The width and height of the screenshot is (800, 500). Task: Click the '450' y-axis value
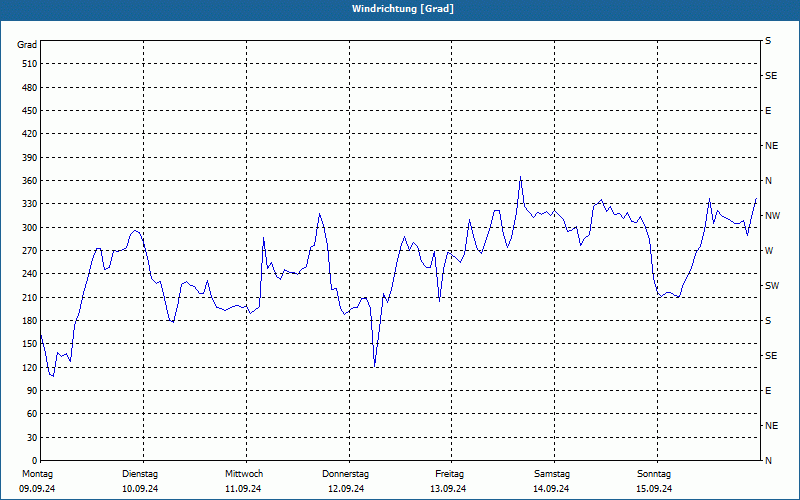click(30, 111)
